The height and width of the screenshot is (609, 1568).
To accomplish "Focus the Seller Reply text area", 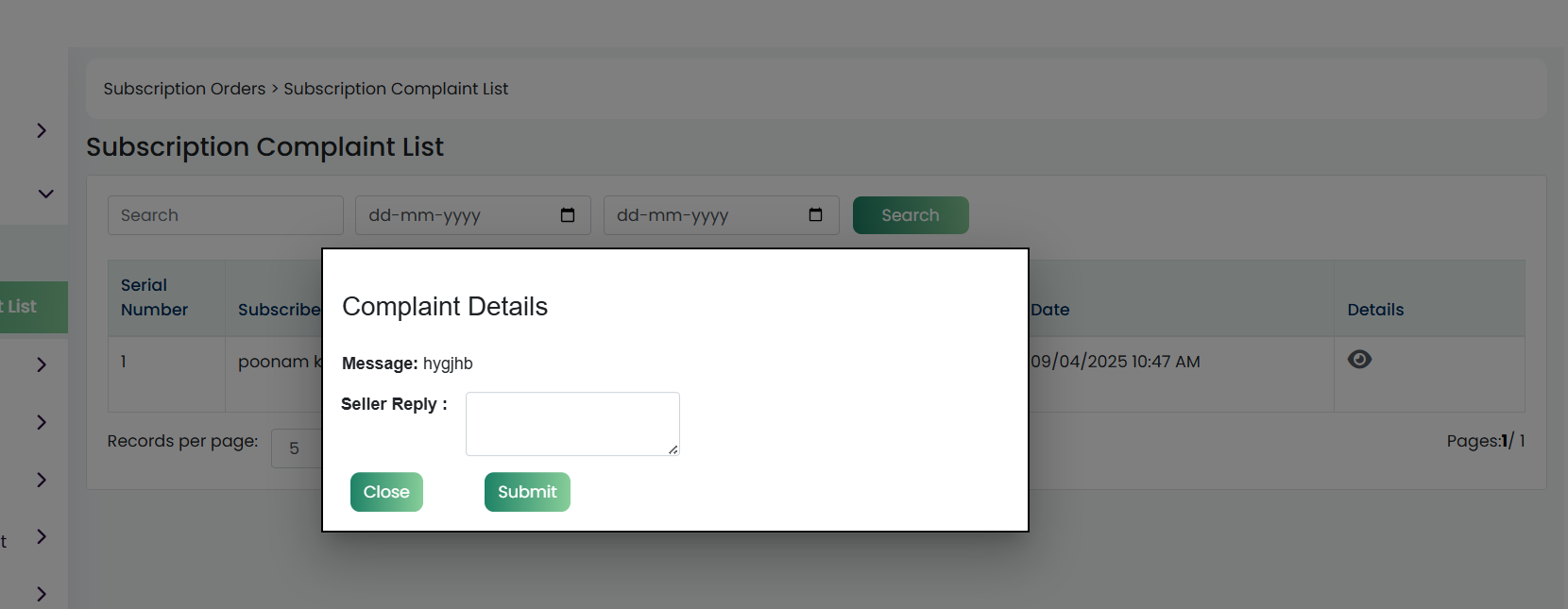I will 572,424.
